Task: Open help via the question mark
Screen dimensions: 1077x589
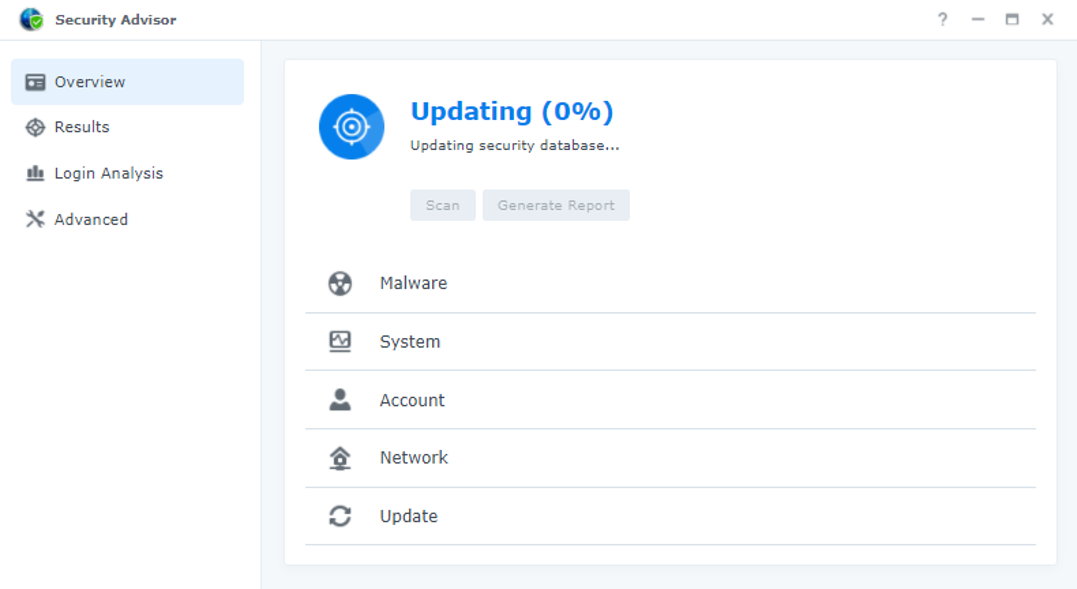Action: coord(942,19)
